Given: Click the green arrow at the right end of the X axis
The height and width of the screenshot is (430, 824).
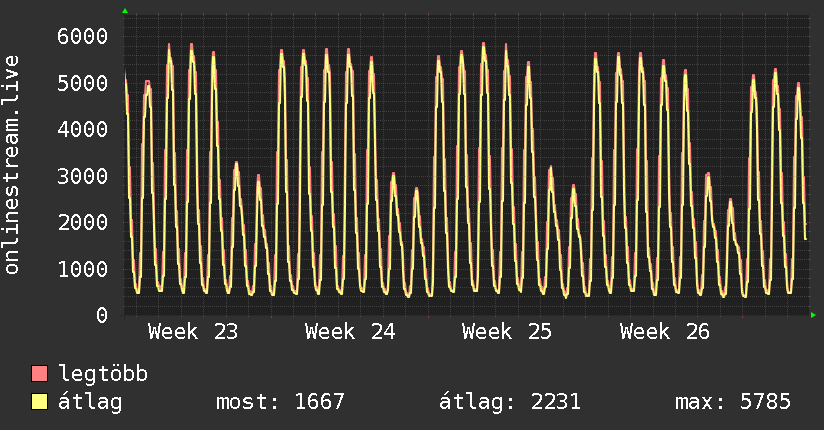Looking at the screenshot, I should coord(813,315).
